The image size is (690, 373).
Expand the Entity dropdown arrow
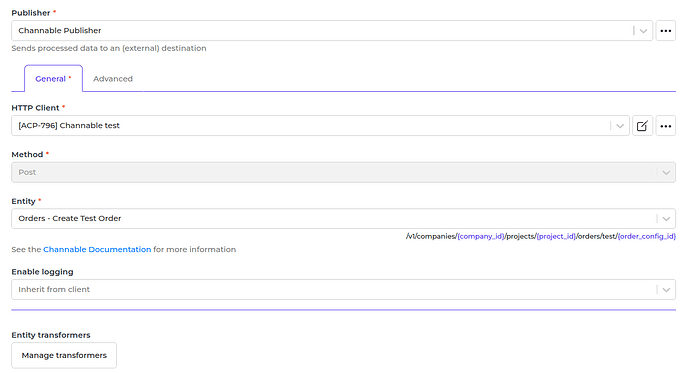click(x=666, y=219)
